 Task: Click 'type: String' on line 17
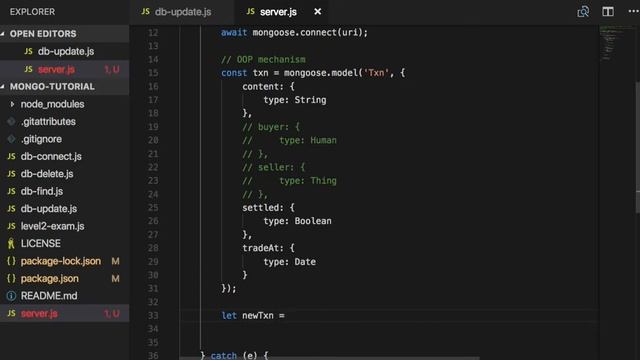point(295,100)
